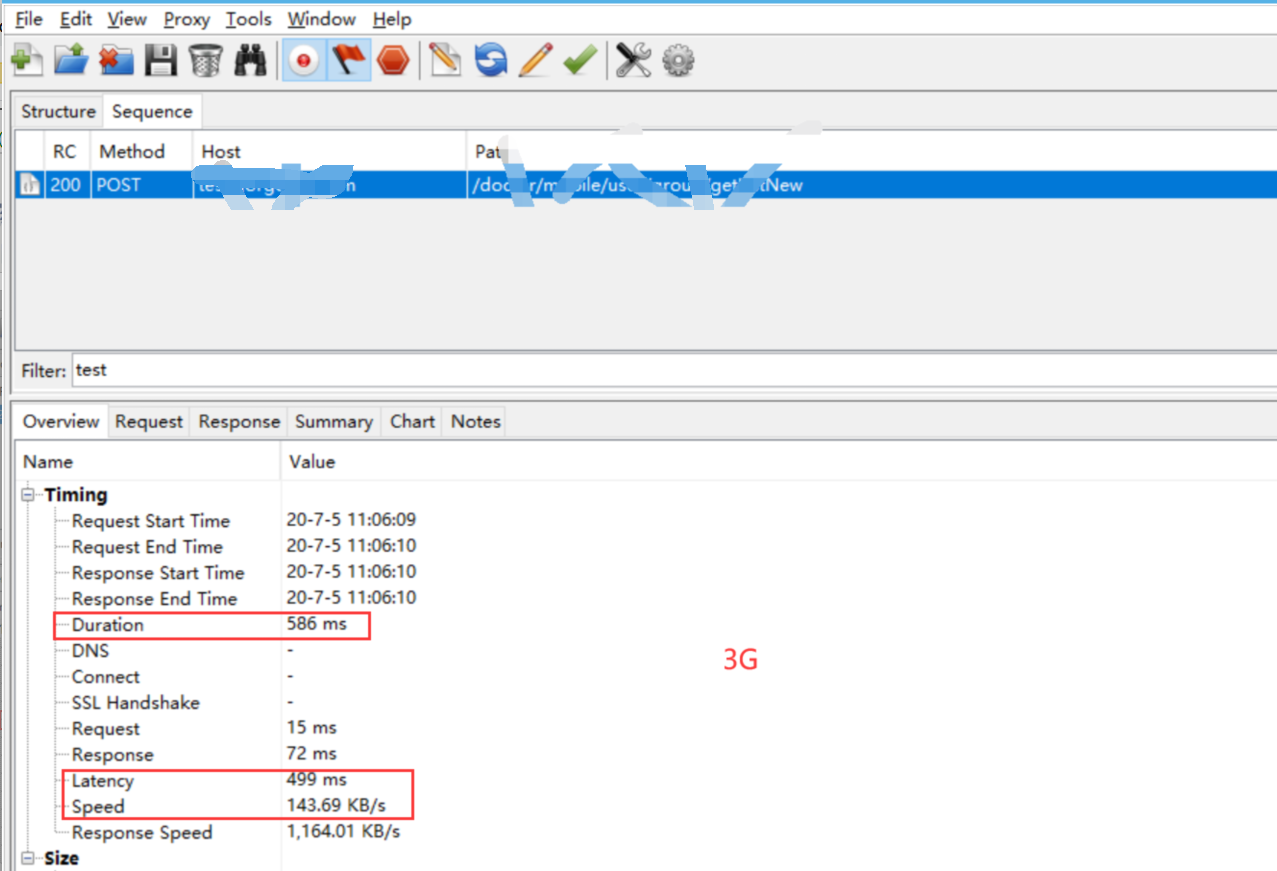Viewport: 1277px width, 871px height.
Task: Open the View menu
Action: click(x=127, y=19)
